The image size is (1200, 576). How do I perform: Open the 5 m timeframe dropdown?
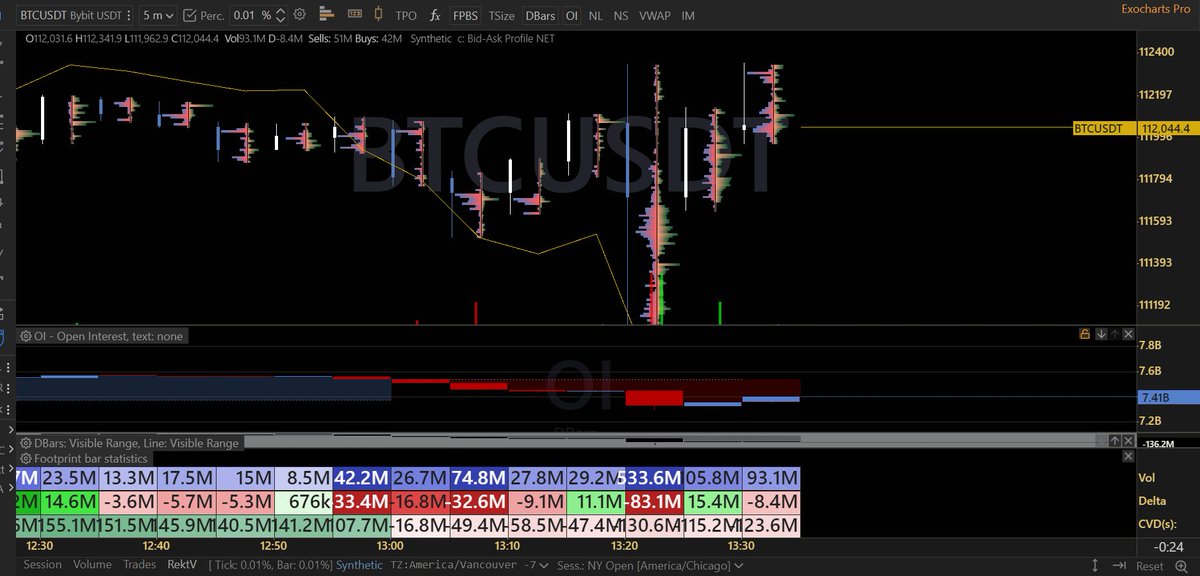[x=157, y=16]
